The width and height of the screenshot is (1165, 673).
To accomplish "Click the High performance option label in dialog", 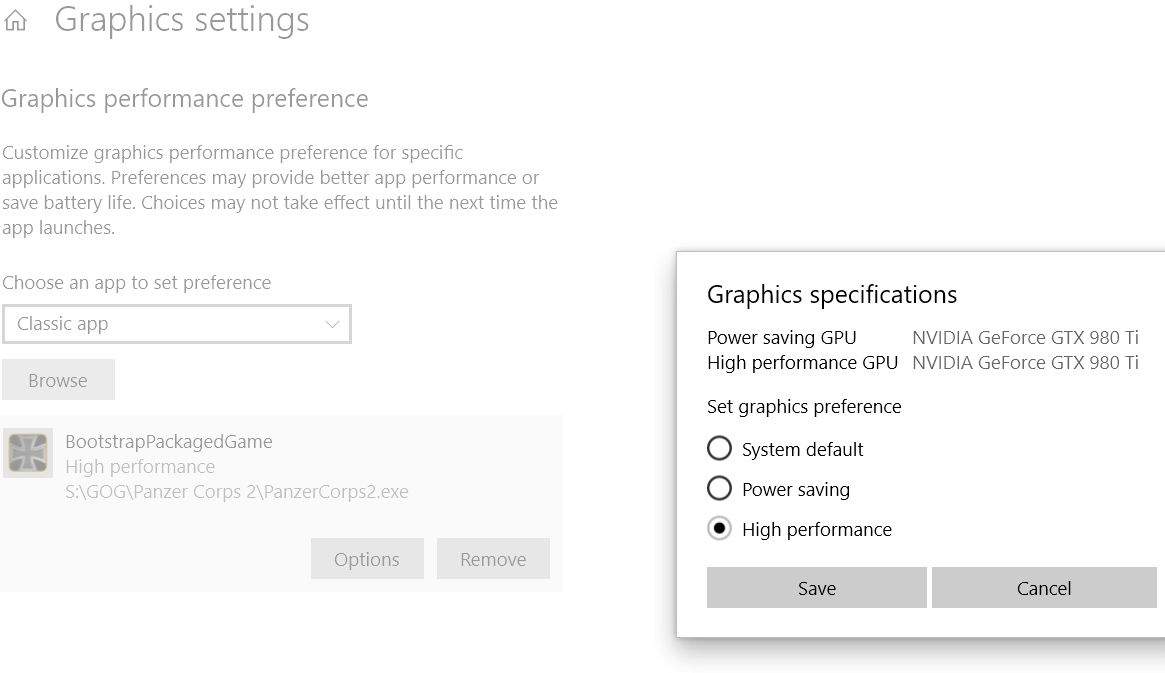I will pyautogui.click(x=817, y=530).
